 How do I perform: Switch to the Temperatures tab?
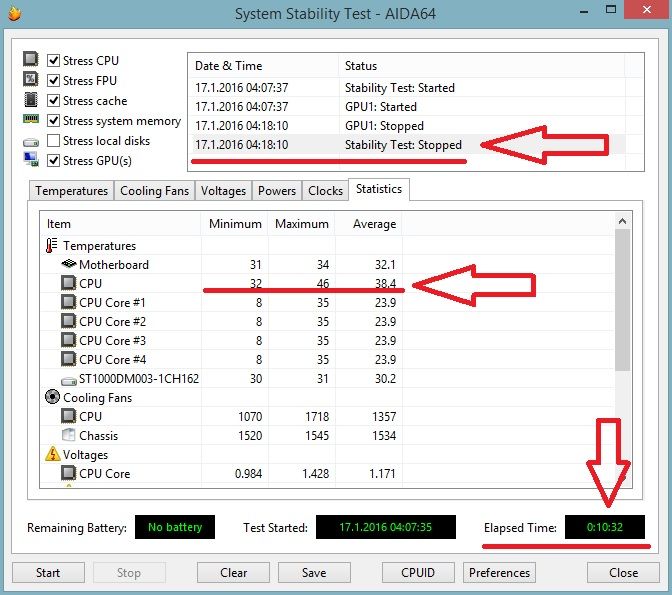click(72, 191)
